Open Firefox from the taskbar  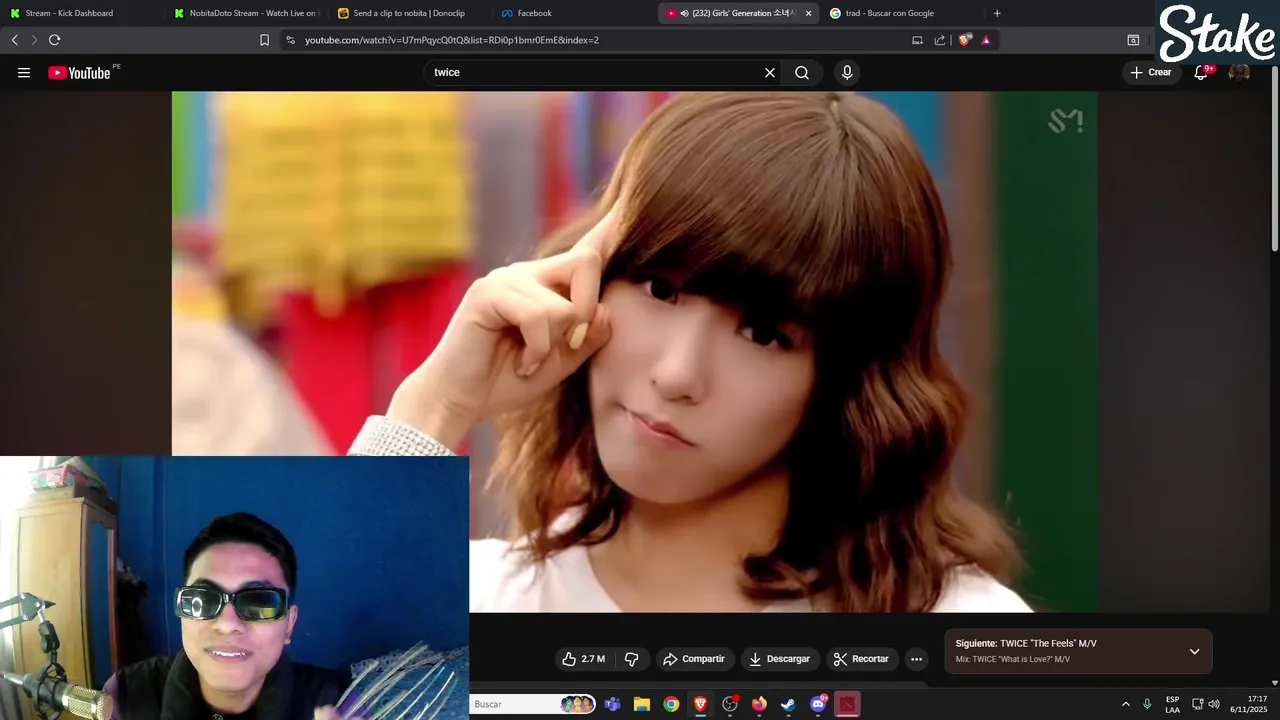[759, 704]
